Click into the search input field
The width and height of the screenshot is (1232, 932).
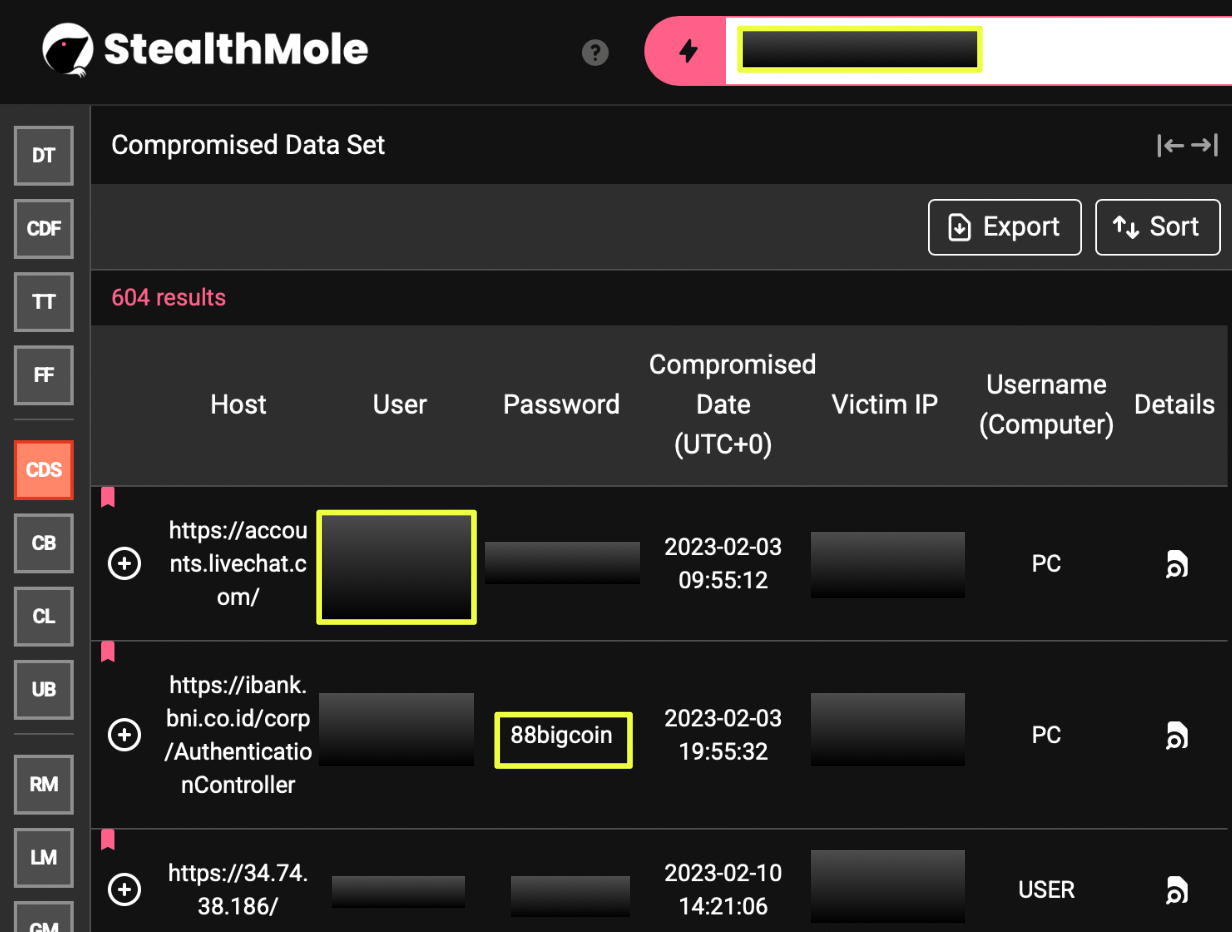[x=1100, y=50]
